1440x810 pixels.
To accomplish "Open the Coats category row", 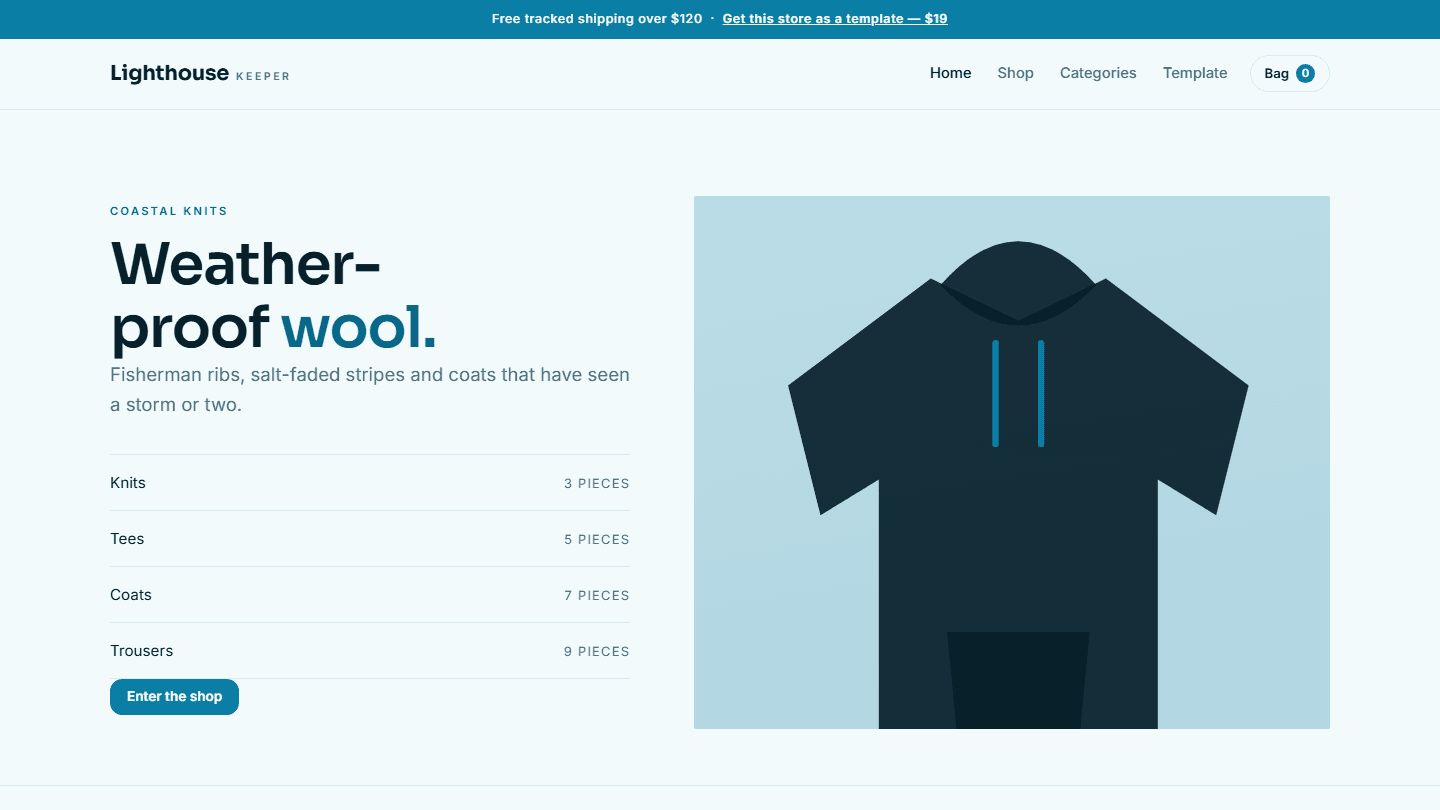I will coord(370,595).
